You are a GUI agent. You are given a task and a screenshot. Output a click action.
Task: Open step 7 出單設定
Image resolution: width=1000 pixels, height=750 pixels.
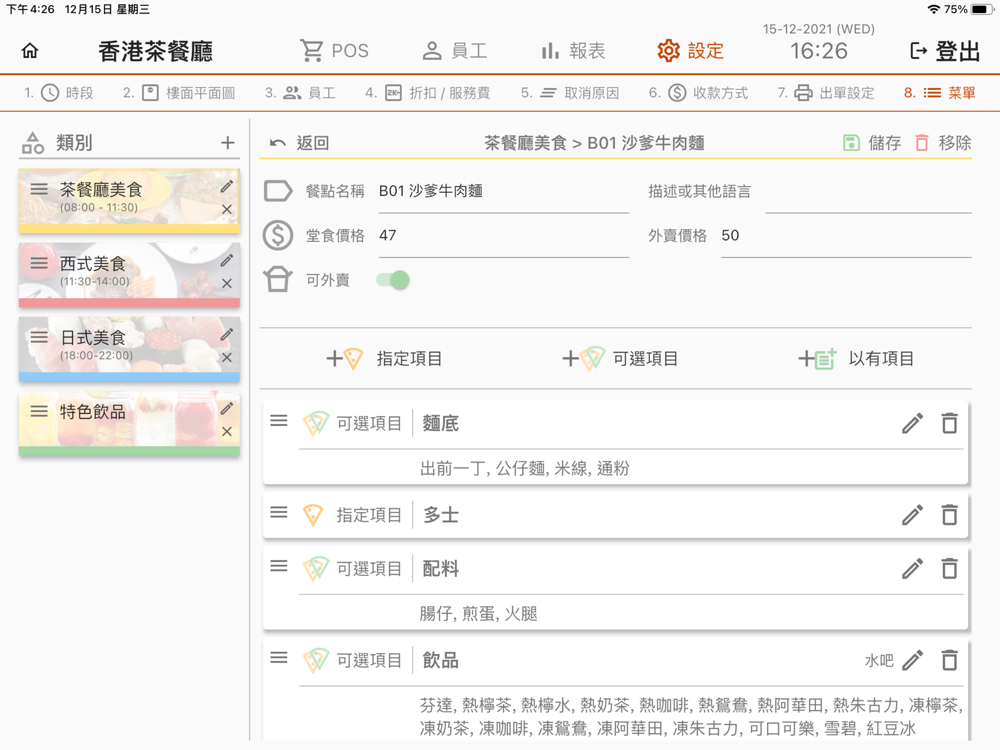pos(825,93)
